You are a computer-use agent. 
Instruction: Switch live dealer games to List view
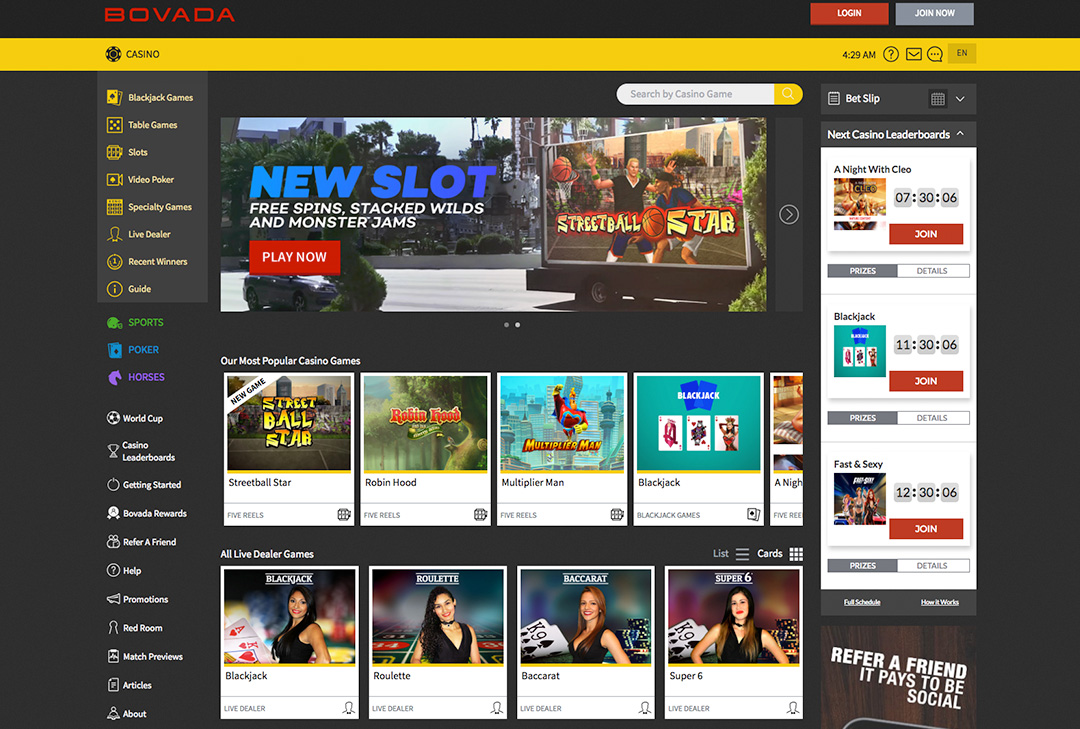point(731,554)
